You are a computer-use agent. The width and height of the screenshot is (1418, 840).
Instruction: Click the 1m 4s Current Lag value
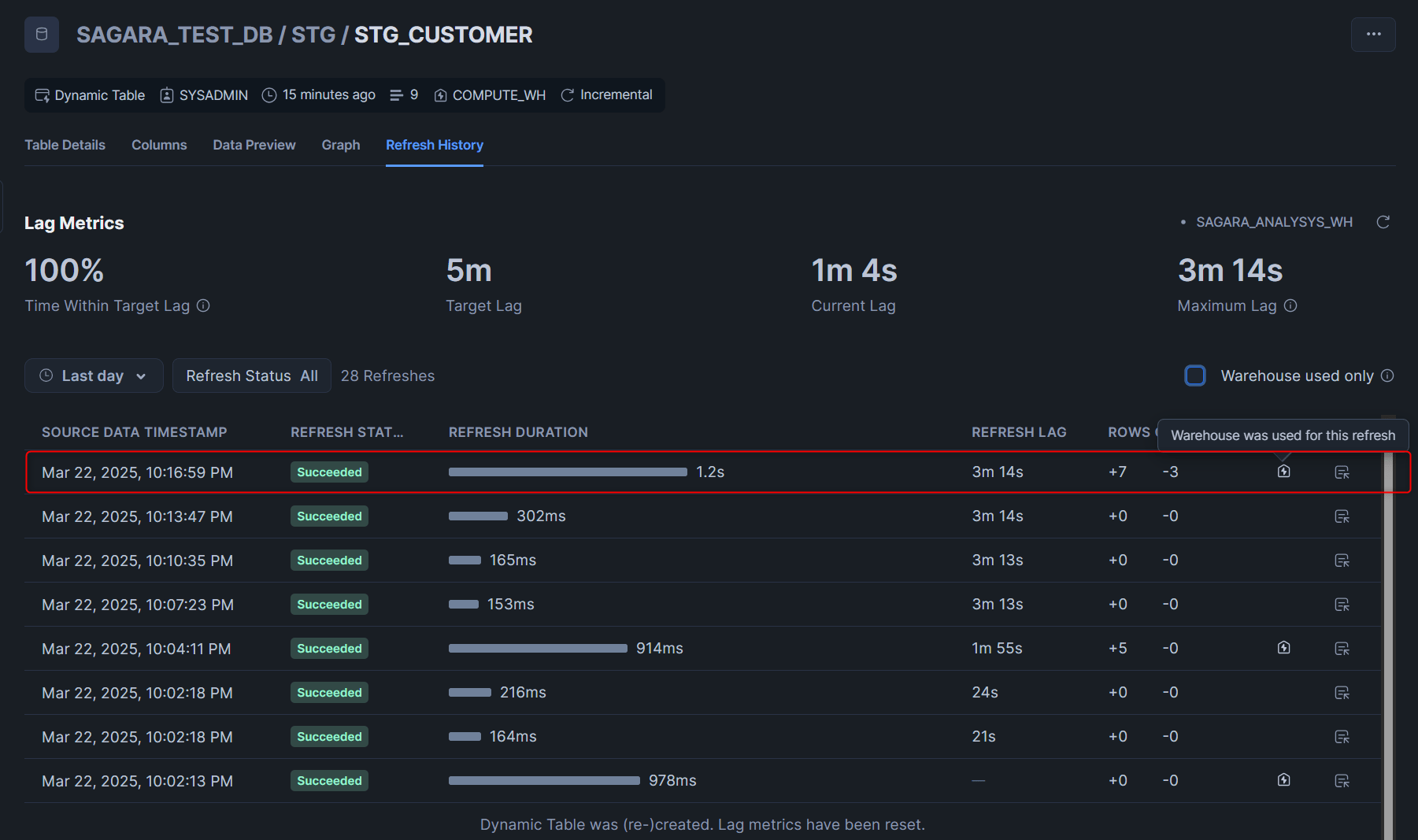(854, 271)
